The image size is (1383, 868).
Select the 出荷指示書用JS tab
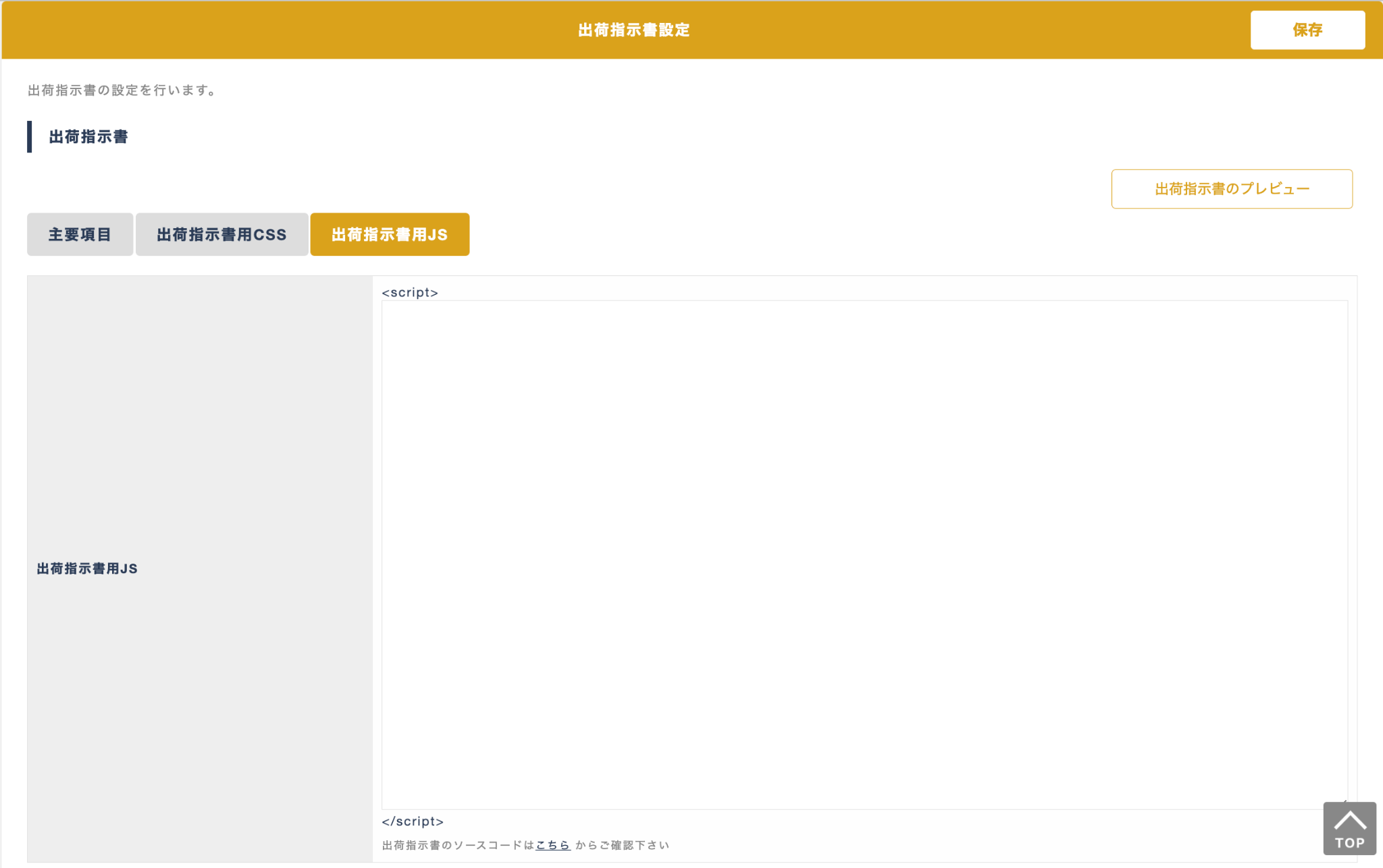[390, 234]
